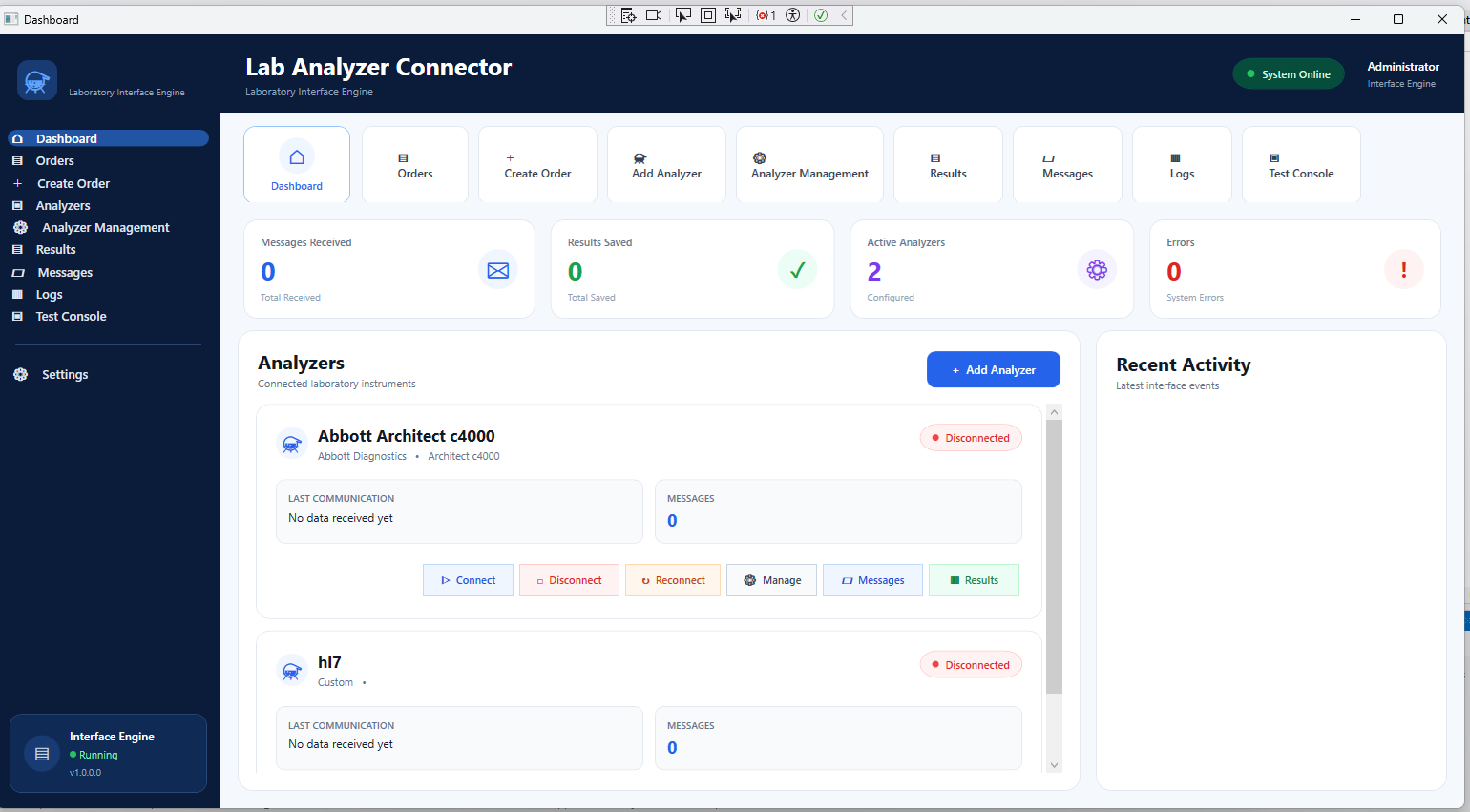Run accessibility scan person icon
Screen dimensions: 1470x812
click(x=792, y=15)
